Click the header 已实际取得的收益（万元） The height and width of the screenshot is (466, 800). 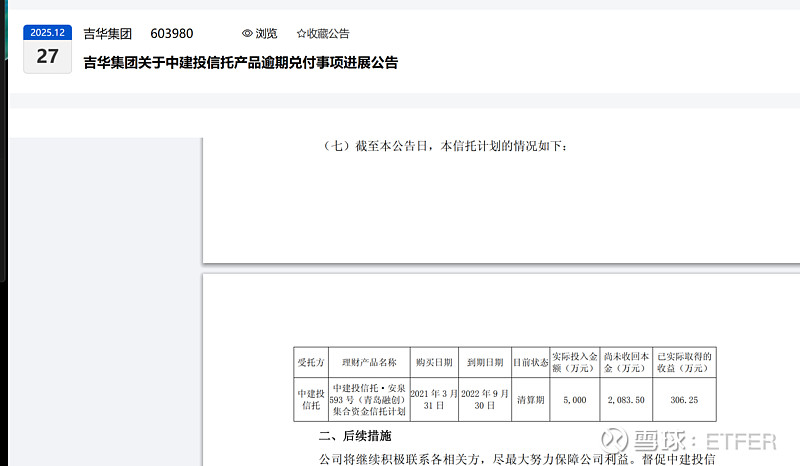pos(684,362)
